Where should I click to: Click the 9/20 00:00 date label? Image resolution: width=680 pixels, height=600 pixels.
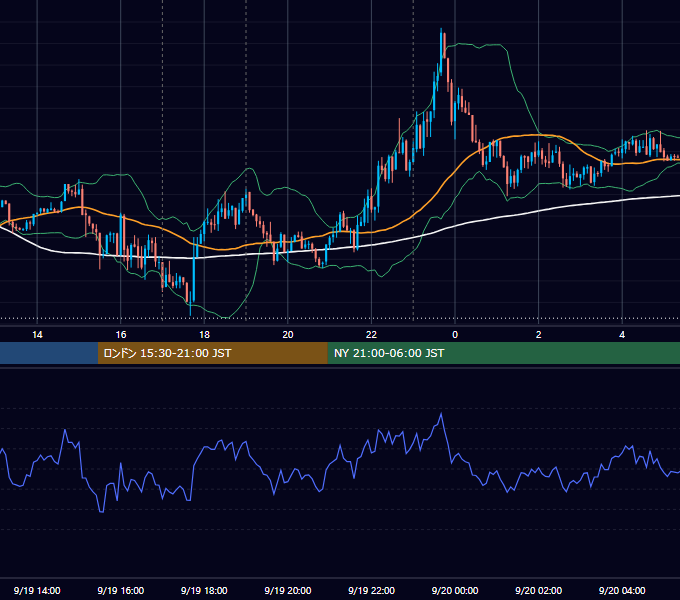455,590
